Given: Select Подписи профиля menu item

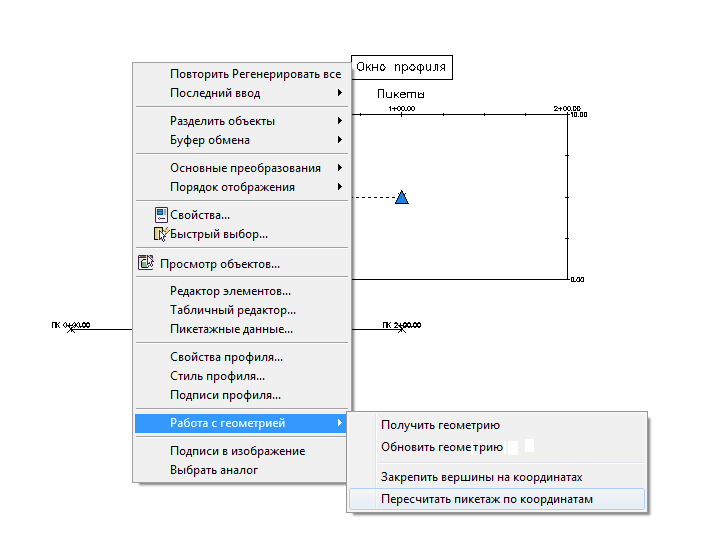Looking at the screenshot, I should click(225, 395).
